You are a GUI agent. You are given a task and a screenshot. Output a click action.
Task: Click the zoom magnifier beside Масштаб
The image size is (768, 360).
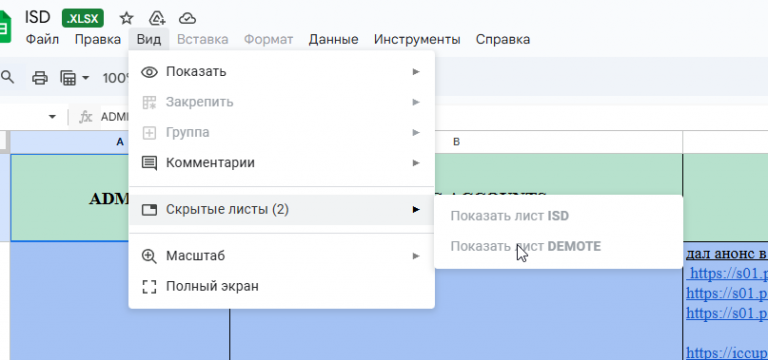[x=149, y=256]
